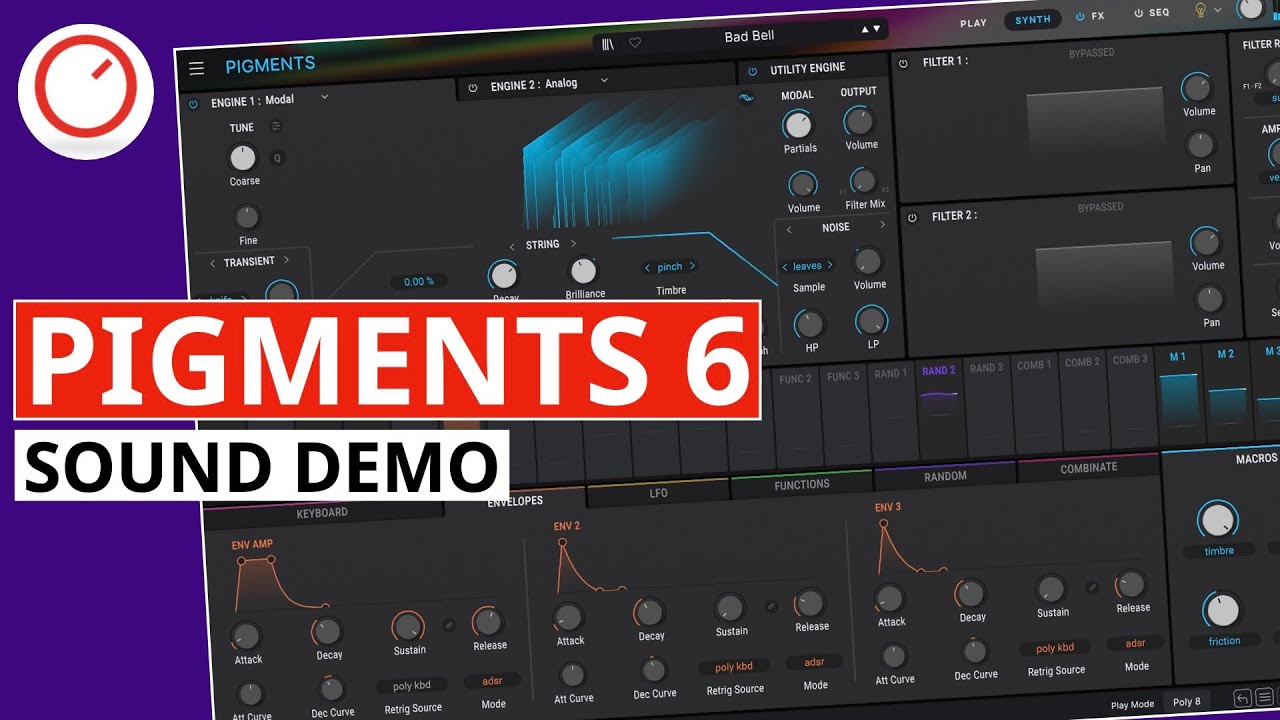Toggle the FX power button
Image resolution: width=1280 pixels, height=720 pixels.
(x=1080, y=16)
